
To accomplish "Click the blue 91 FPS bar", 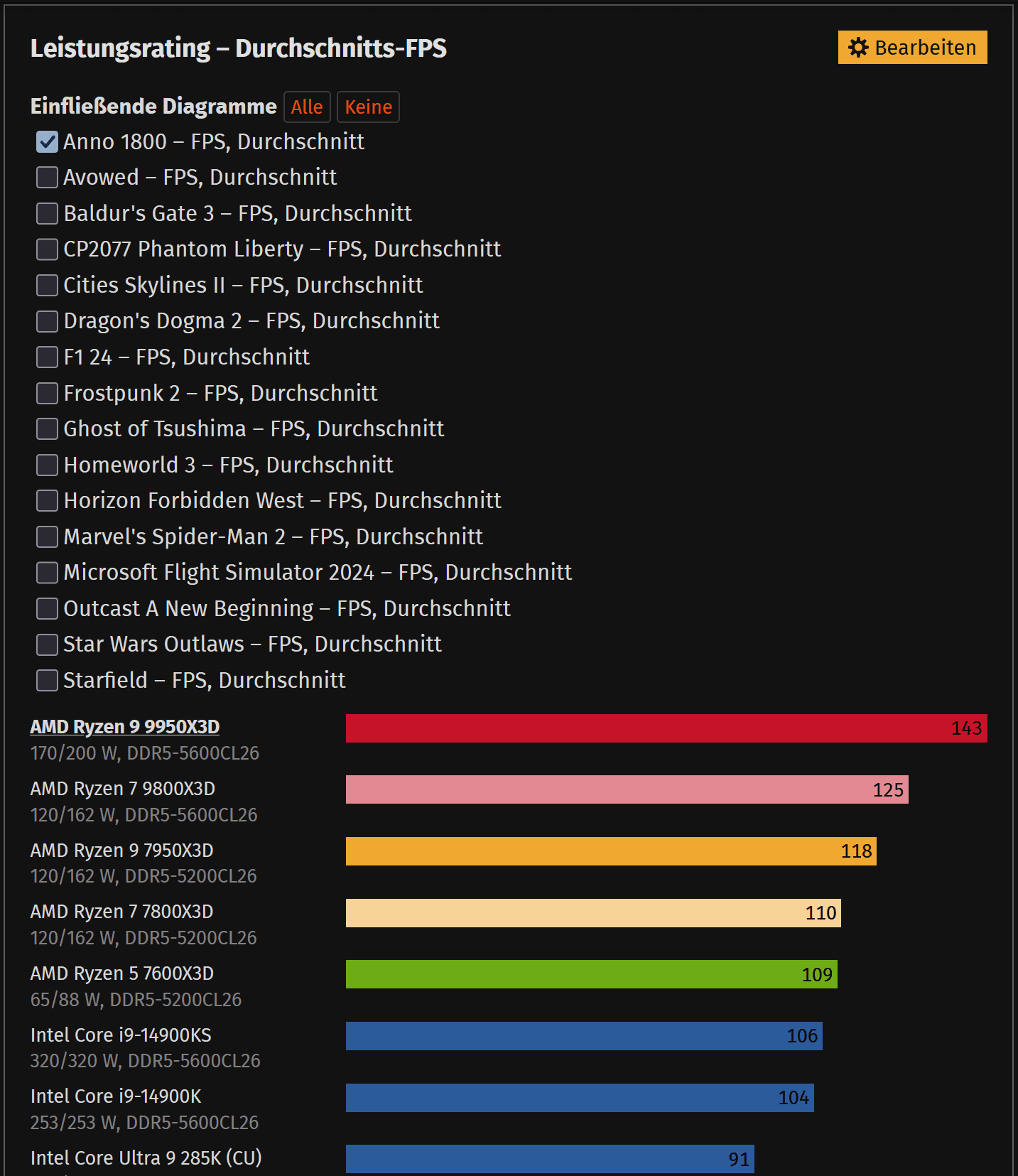I will (550, 1159).
